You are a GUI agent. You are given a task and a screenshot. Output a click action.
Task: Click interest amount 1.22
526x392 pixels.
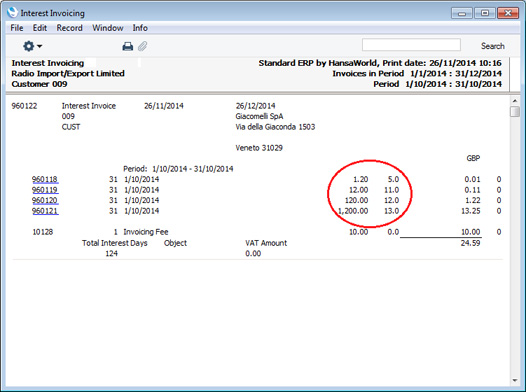[x=472, y=201]
